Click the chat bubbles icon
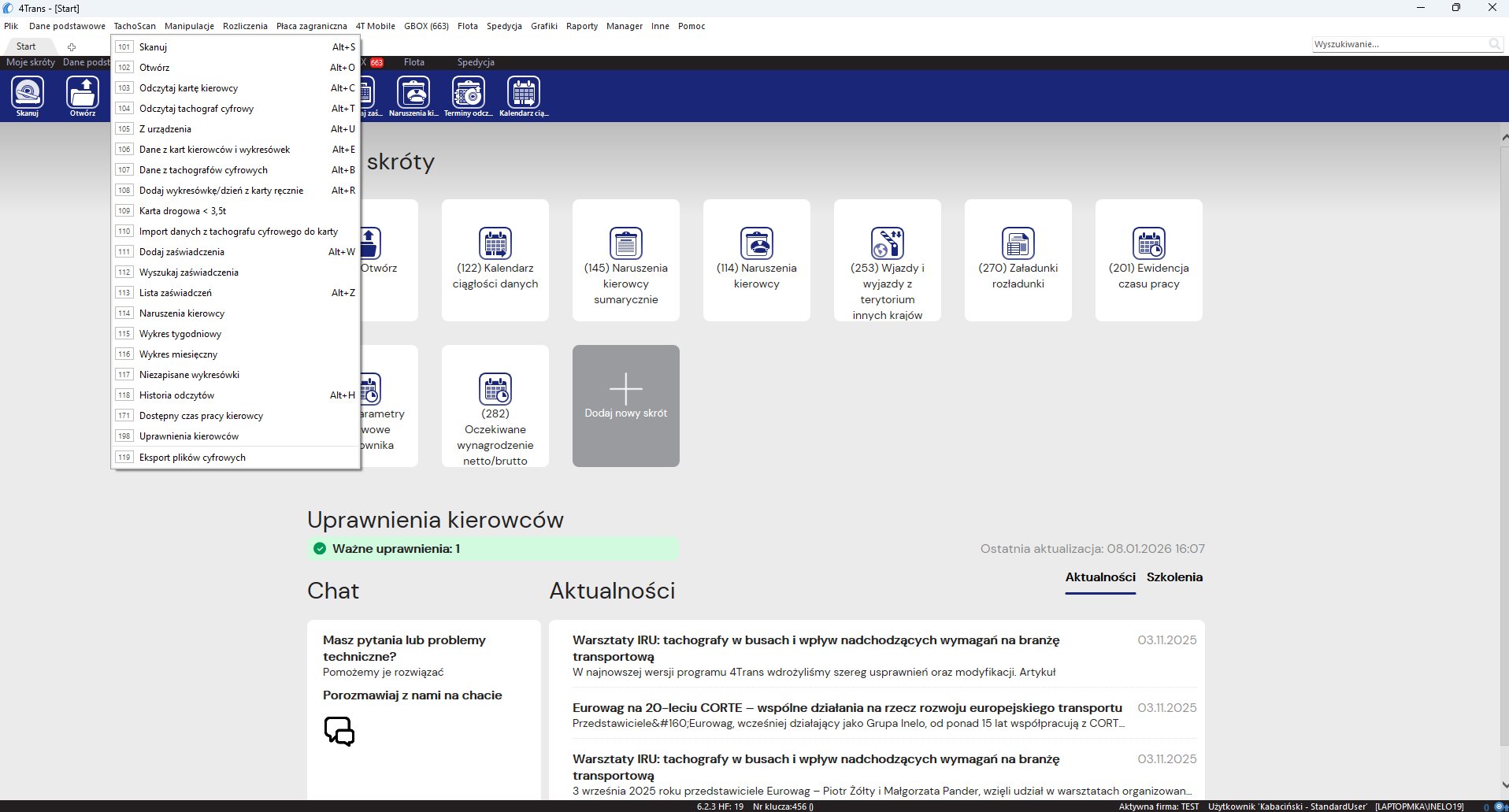Image resolution: width=1509 pixels, height=812 pixels. [339, 731]
